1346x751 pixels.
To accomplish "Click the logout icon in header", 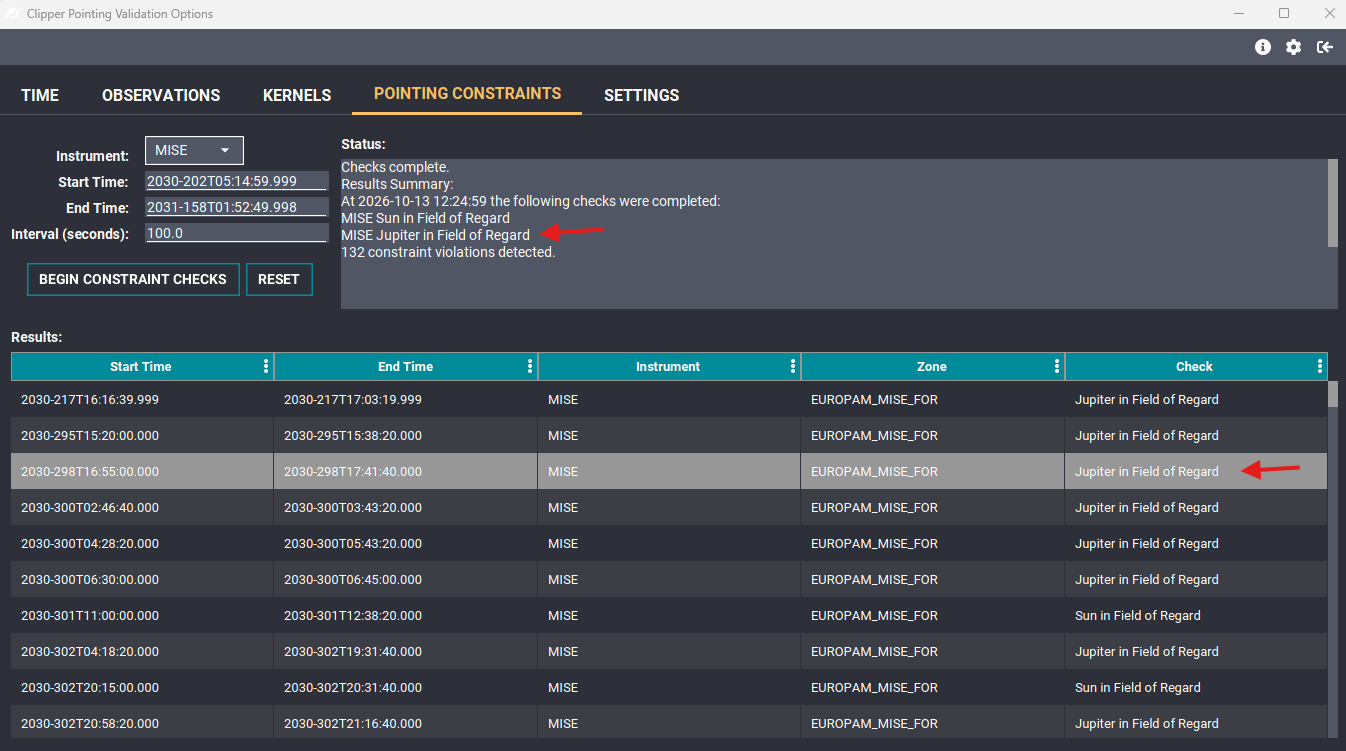I will pyautogui.click(x=1325, y=47).
